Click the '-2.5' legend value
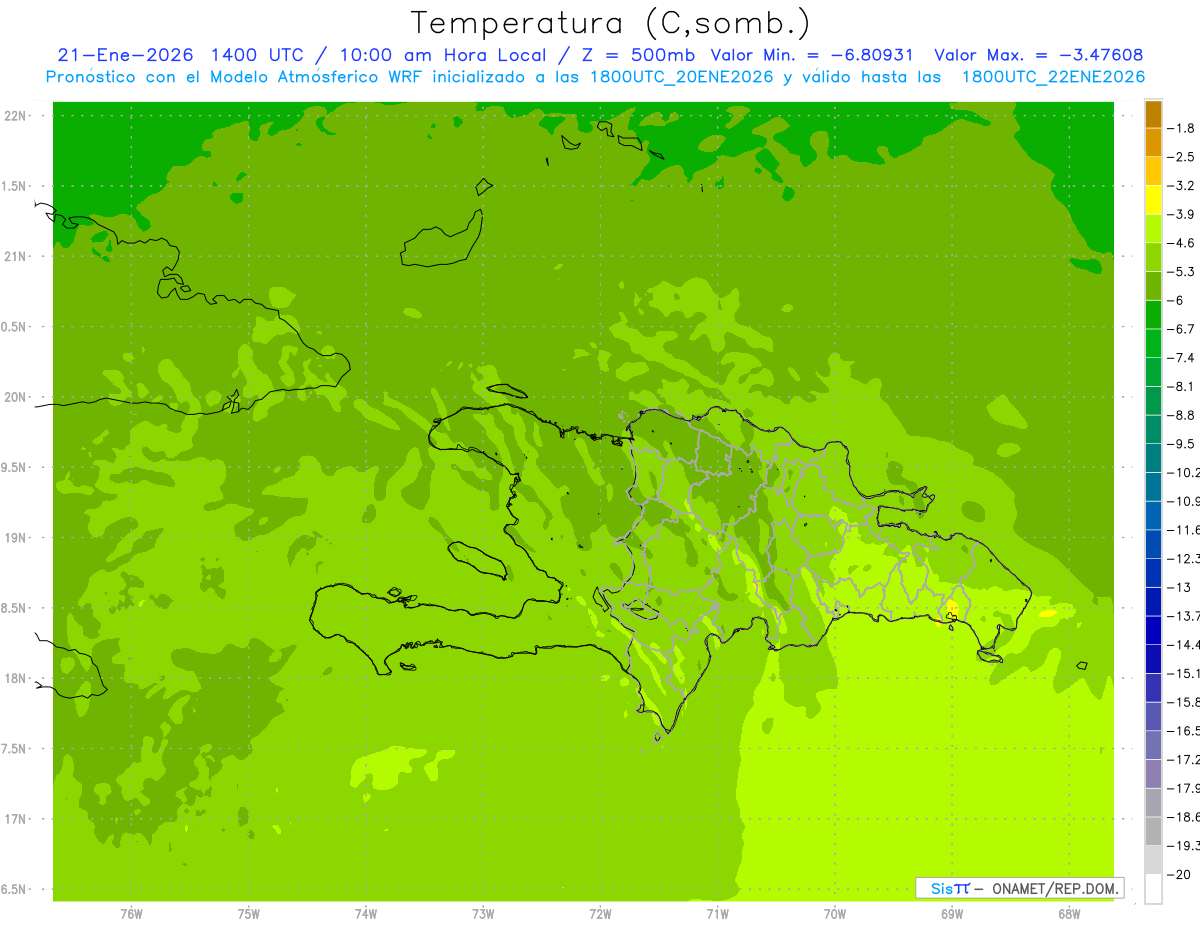Image resolution: width=1200 pixels, height=927 pixels. coord(1182,157)
